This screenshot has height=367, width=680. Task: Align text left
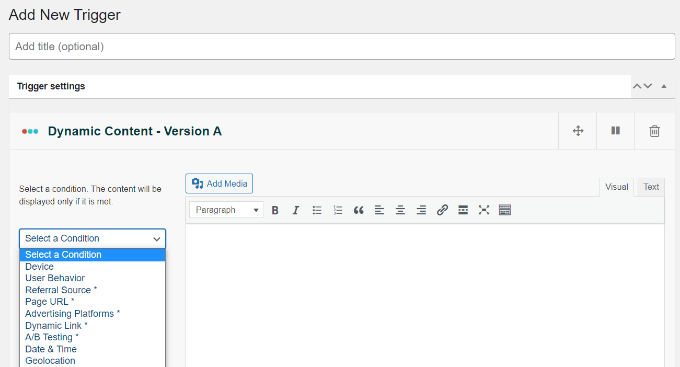(379, 210)
